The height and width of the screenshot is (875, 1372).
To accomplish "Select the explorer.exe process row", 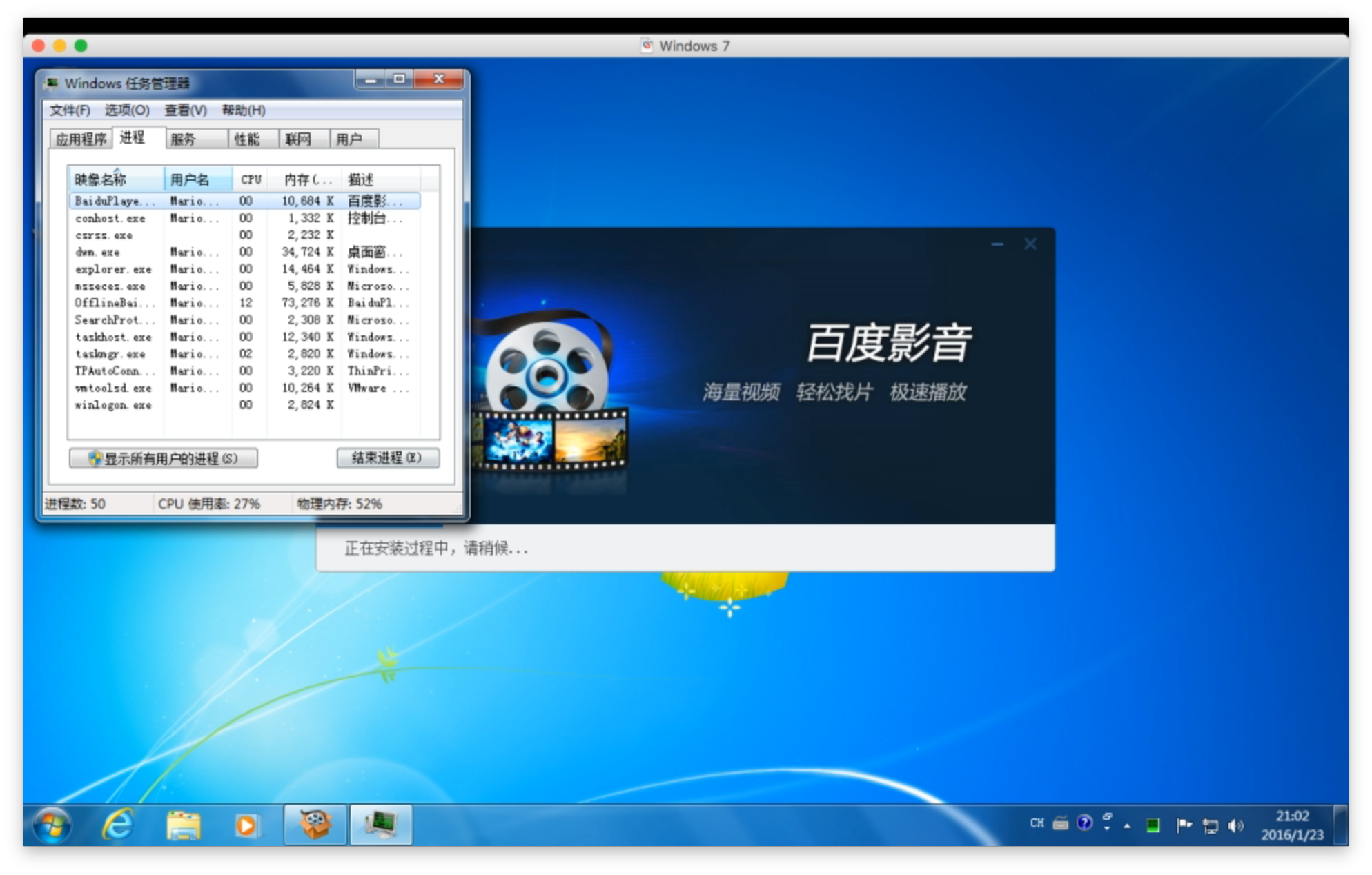I will click(x=245, y=269).
